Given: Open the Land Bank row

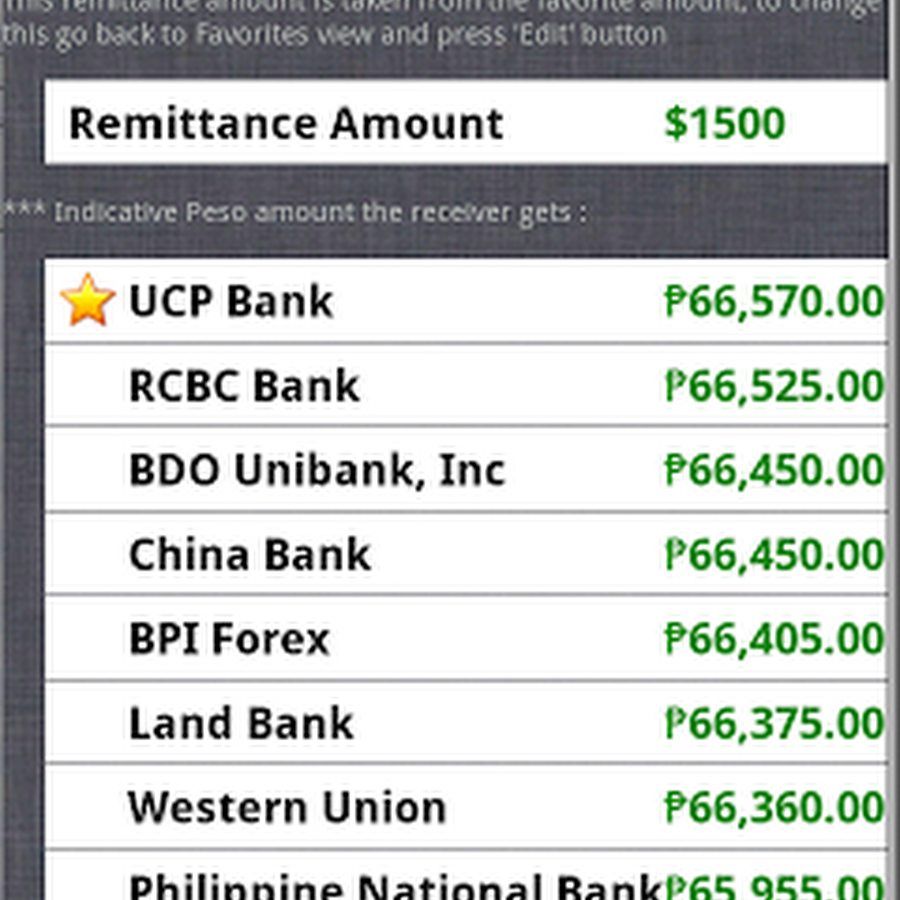Looking at the screenshot, I should 241,723.
